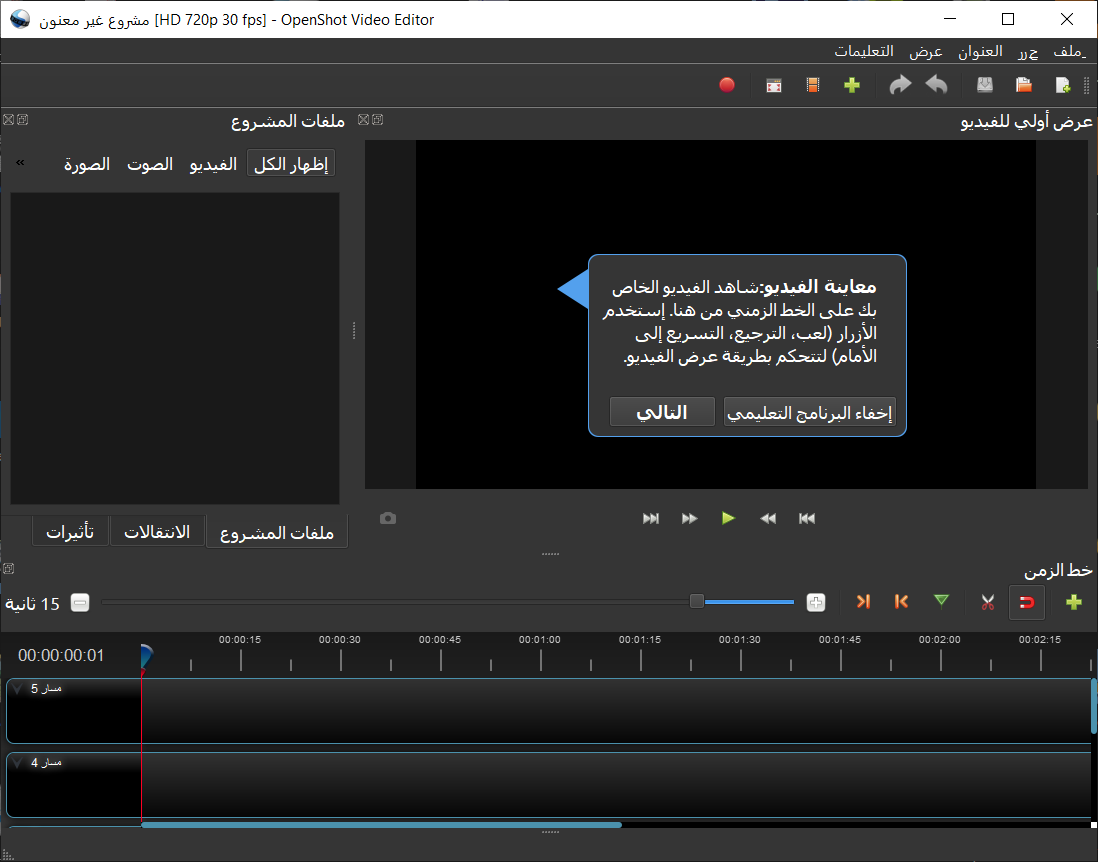
Task: Click the new project icon
Action: tap(1062, 85)
